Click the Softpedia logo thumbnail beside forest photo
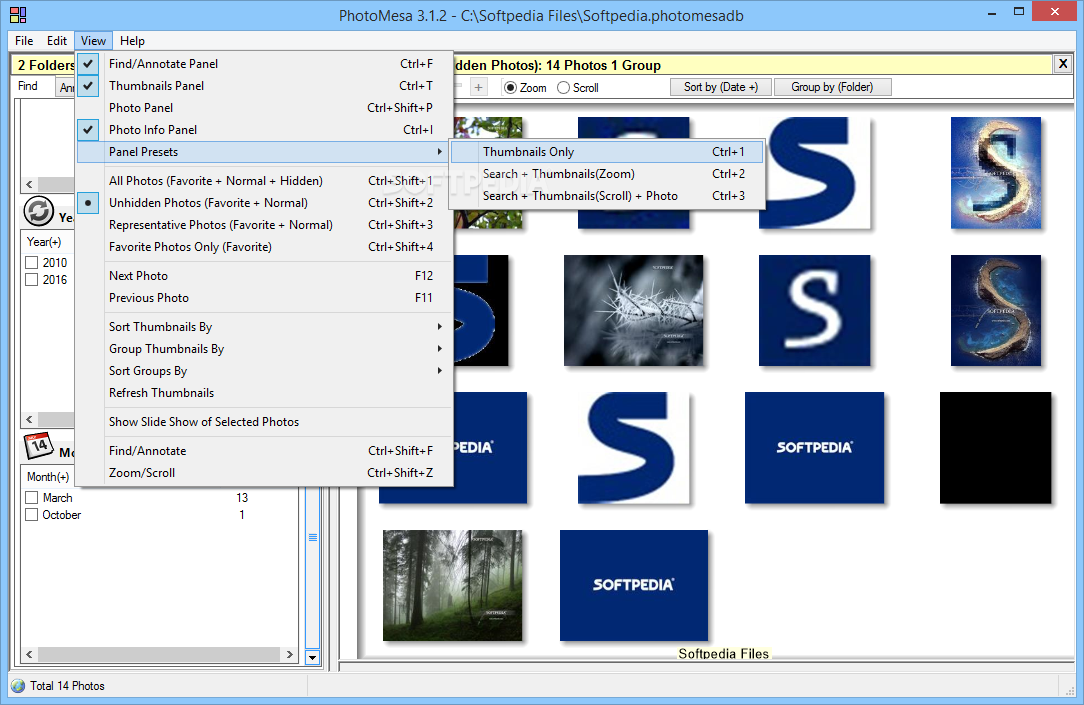 coord(634,585)
